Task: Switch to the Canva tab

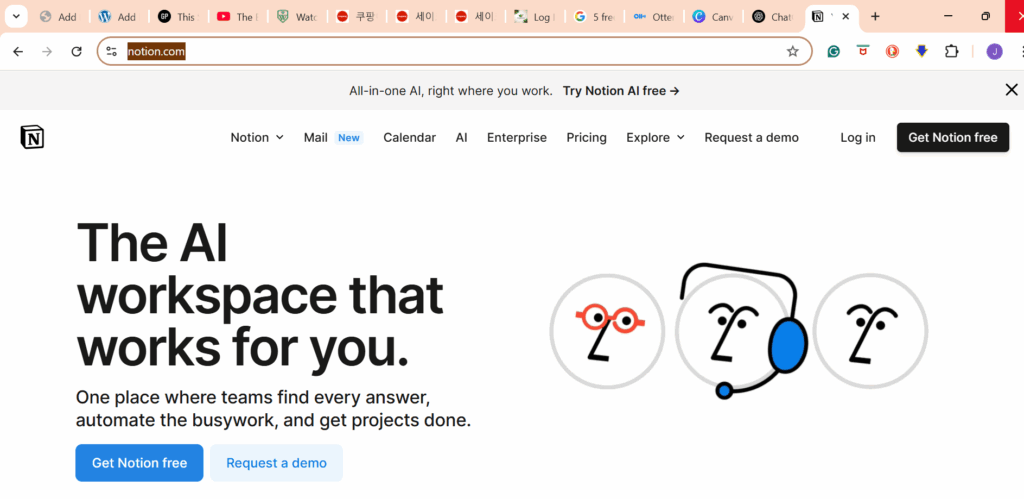Action: [x=712, y=17]
